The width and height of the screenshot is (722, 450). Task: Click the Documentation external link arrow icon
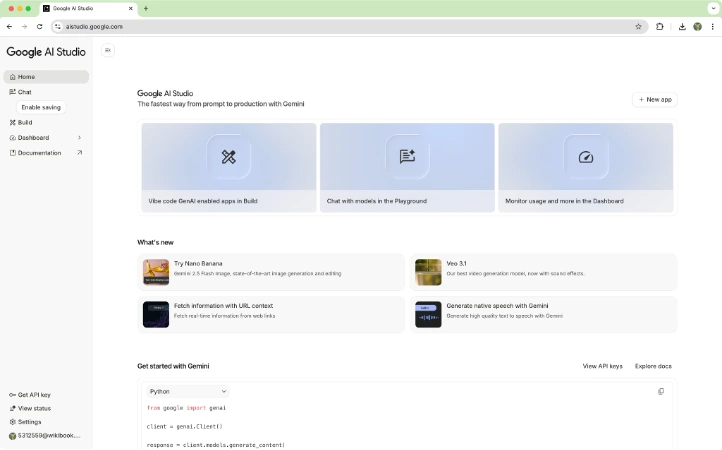[x=80, y=152]
